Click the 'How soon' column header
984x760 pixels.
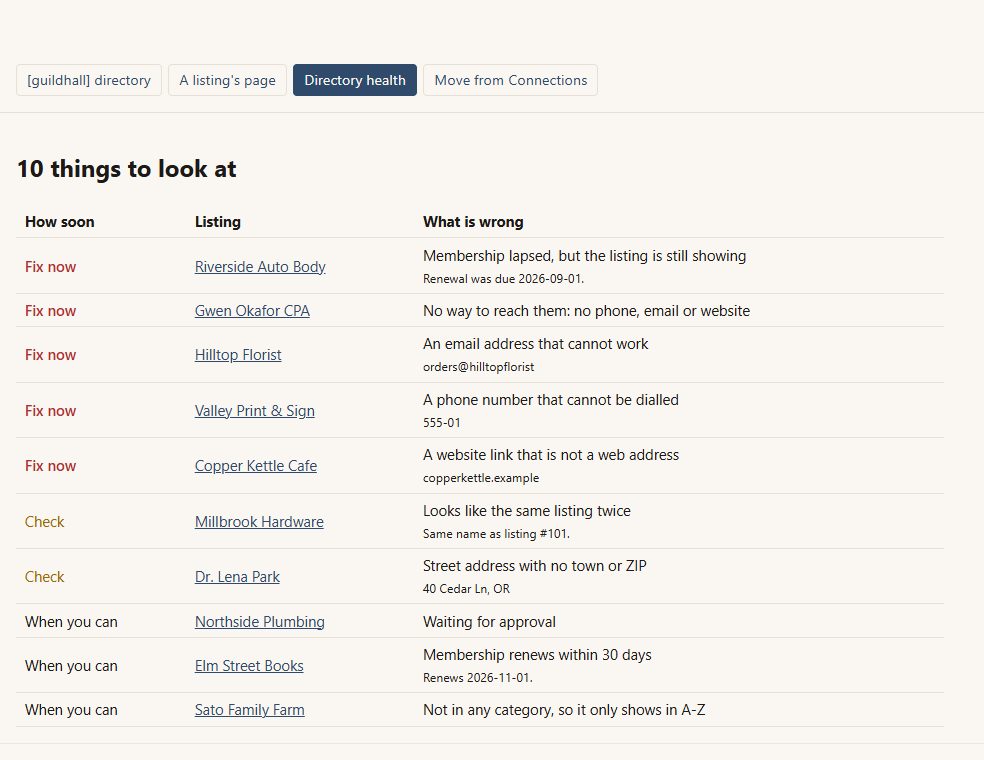tap(60, 222)
